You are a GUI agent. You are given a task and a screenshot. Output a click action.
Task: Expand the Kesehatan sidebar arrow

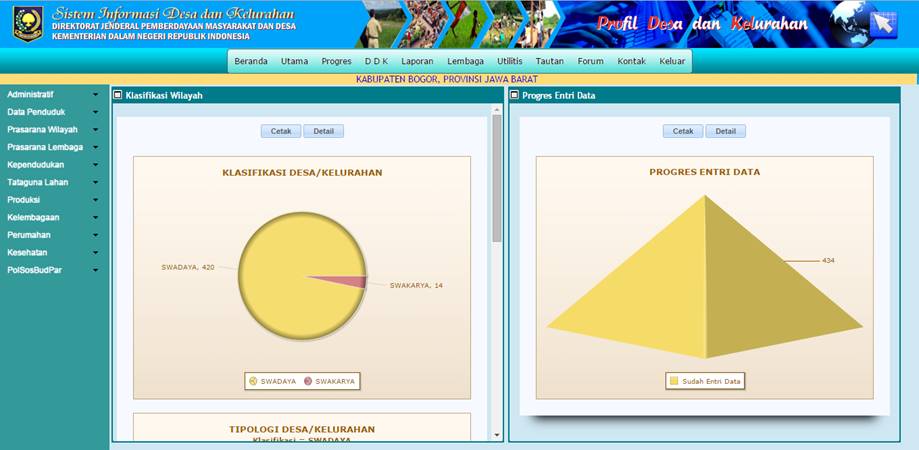click(x=96, y=253)
